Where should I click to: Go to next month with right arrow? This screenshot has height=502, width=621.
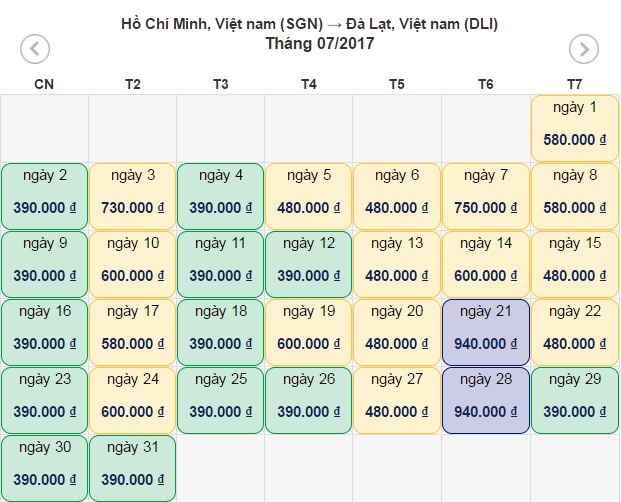tap(584, 49)
